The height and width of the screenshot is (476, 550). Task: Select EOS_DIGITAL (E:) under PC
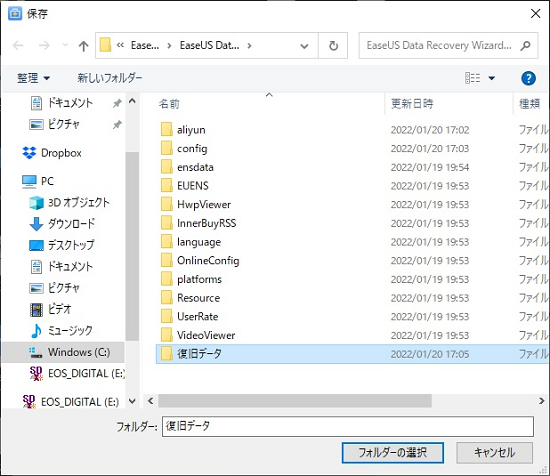point(78,374)
